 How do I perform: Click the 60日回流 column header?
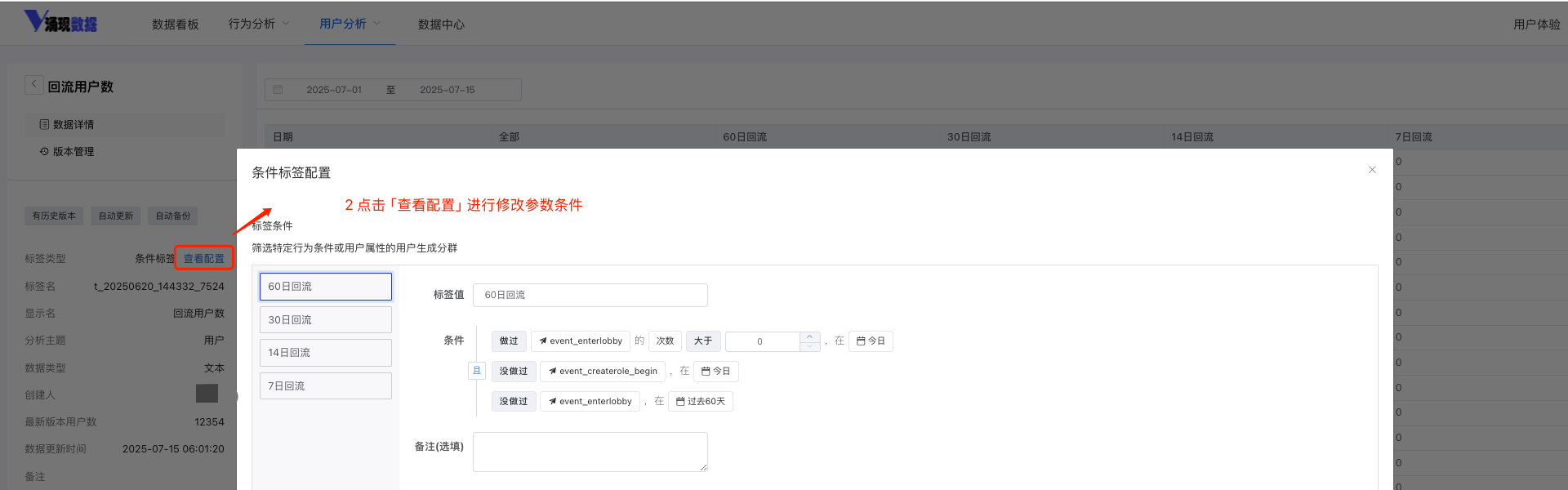[745, 137]
